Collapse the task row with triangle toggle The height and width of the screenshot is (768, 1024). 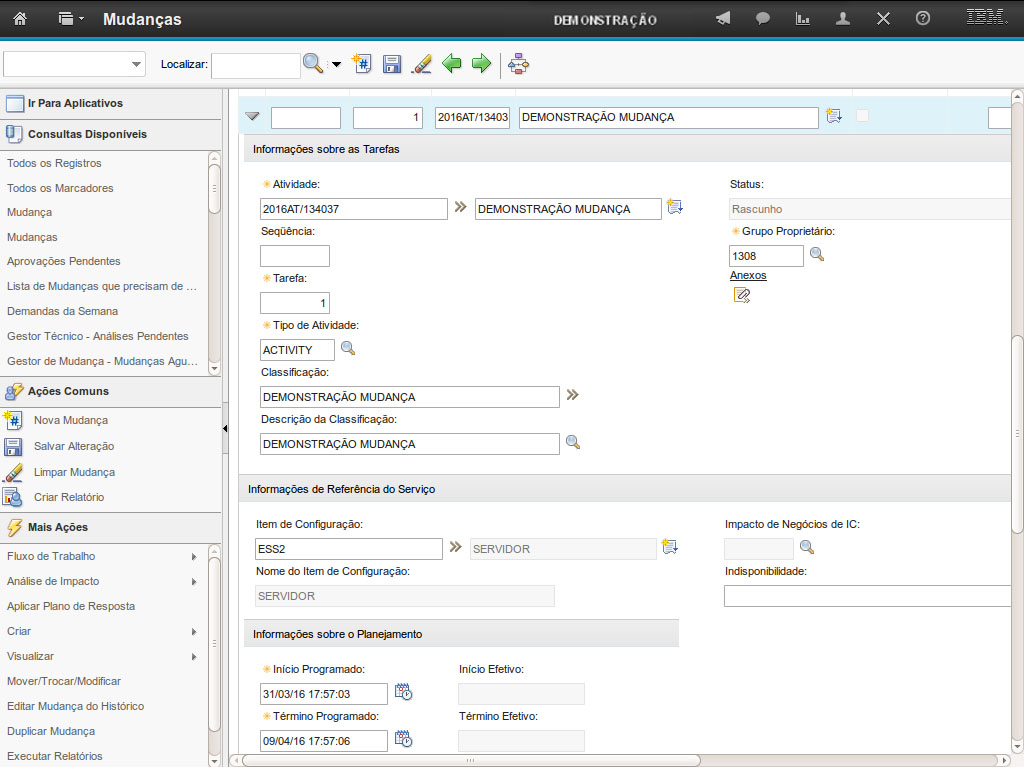click(253, 117)
